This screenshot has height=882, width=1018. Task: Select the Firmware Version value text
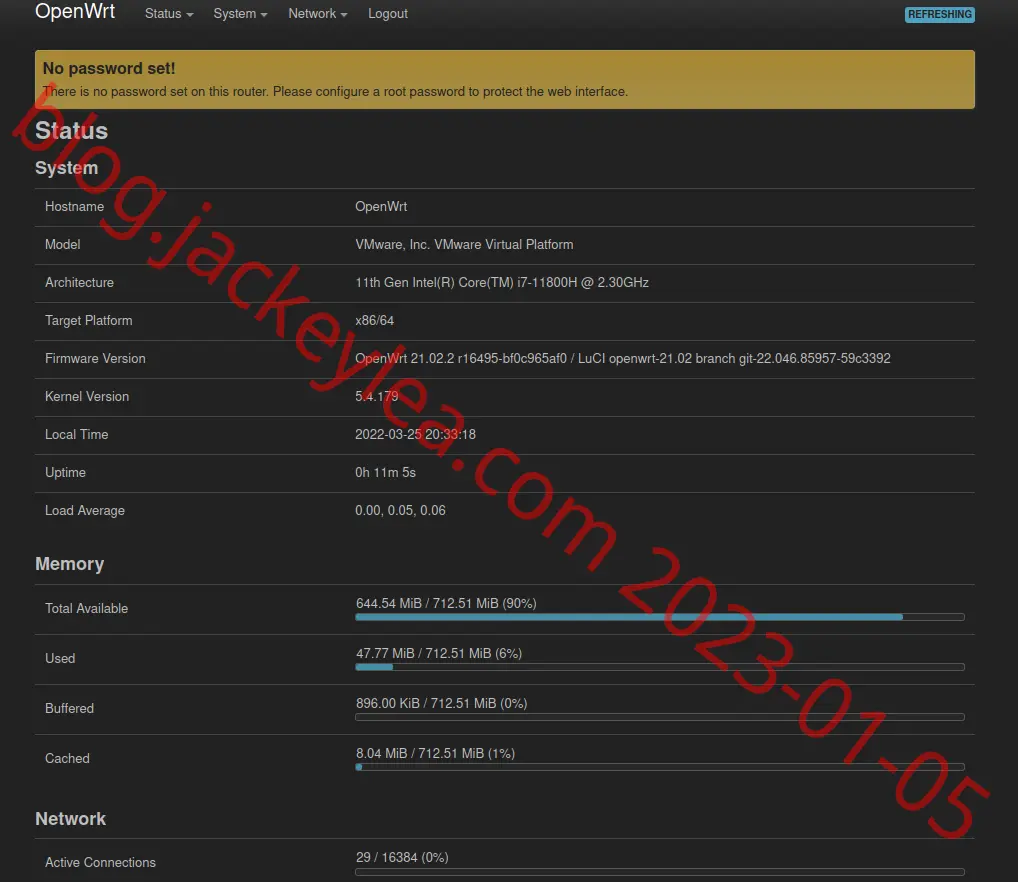pyautogui.click(x=623, y=358)
